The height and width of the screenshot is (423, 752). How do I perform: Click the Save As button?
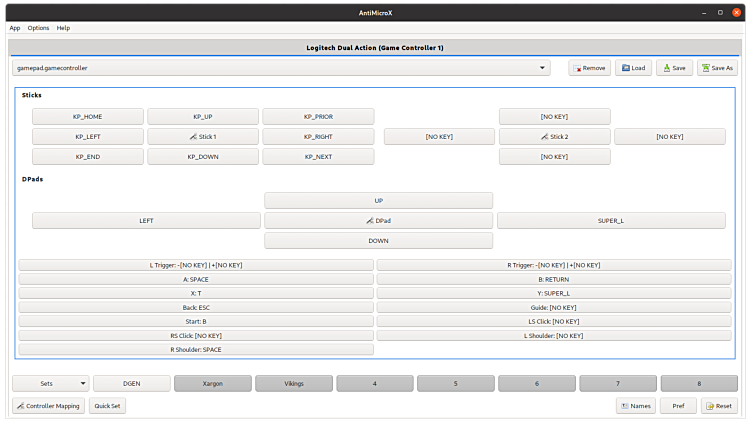click(x=717, y=68)
